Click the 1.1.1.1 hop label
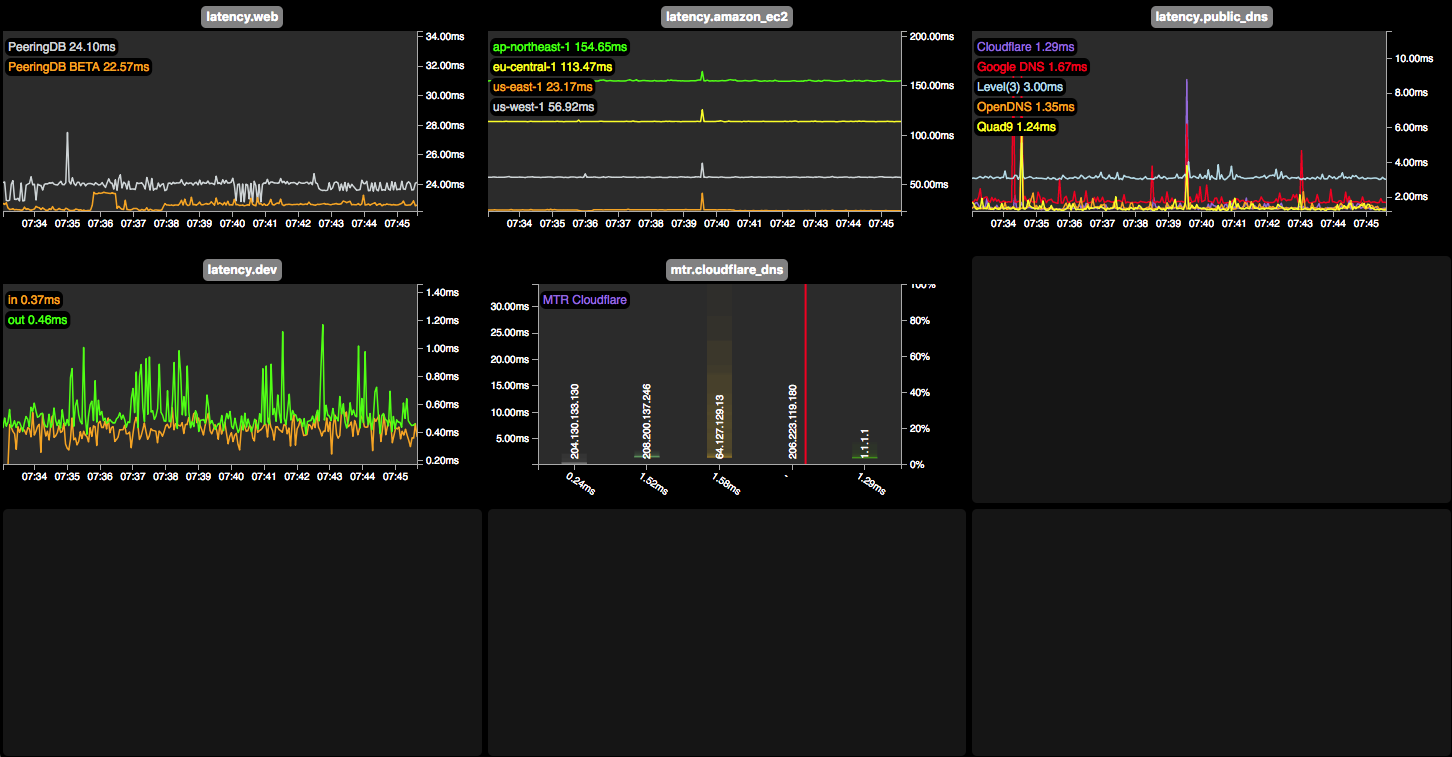The width and height of the screenshot is (1452, 757). (x=865, y=444)
